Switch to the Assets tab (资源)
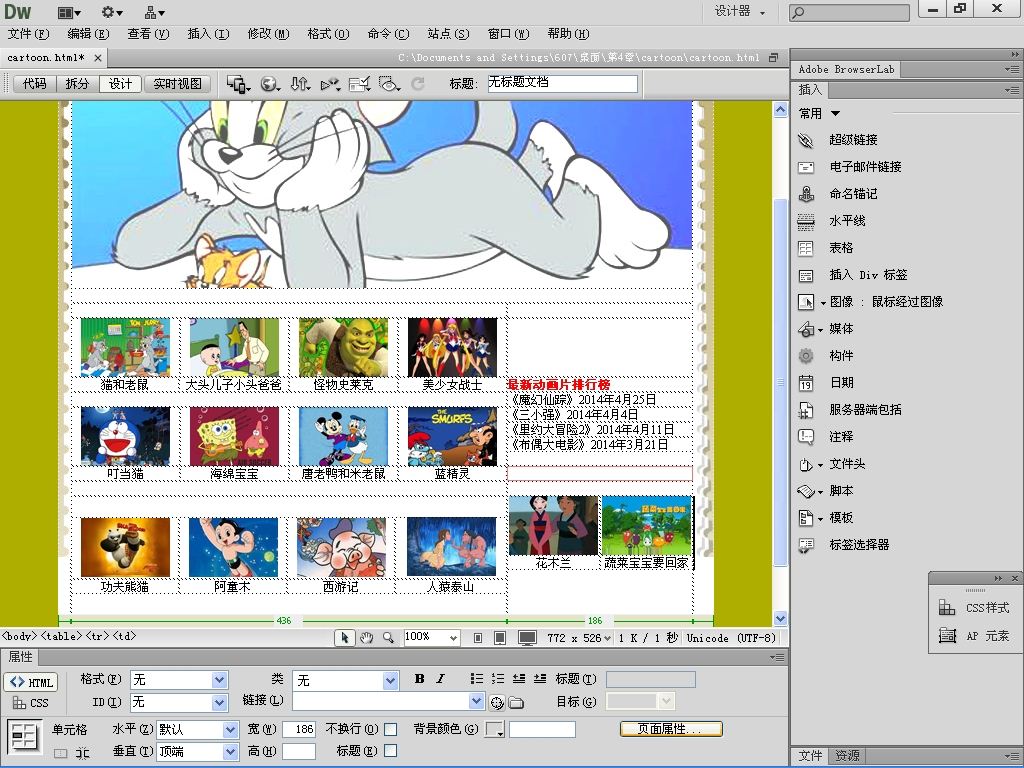This screenshot has width=1024, height=768. coord(847,756)
